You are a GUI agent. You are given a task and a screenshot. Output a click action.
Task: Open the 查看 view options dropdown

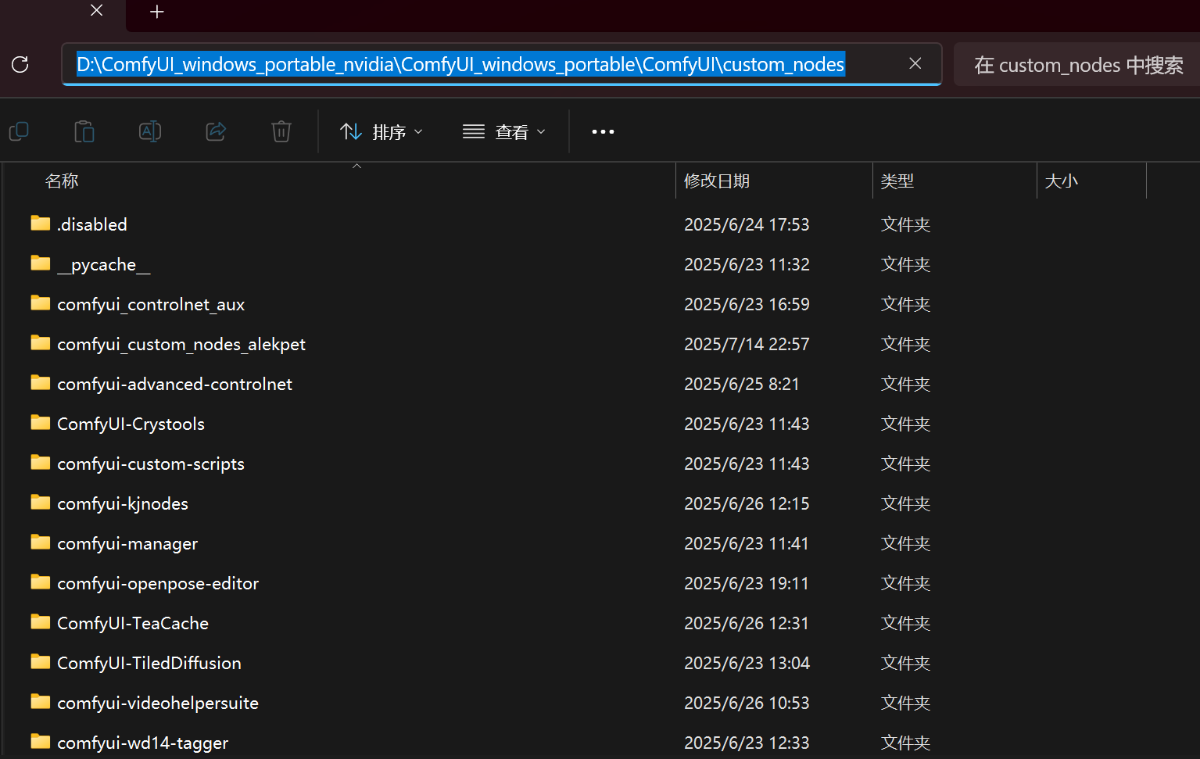504,131
